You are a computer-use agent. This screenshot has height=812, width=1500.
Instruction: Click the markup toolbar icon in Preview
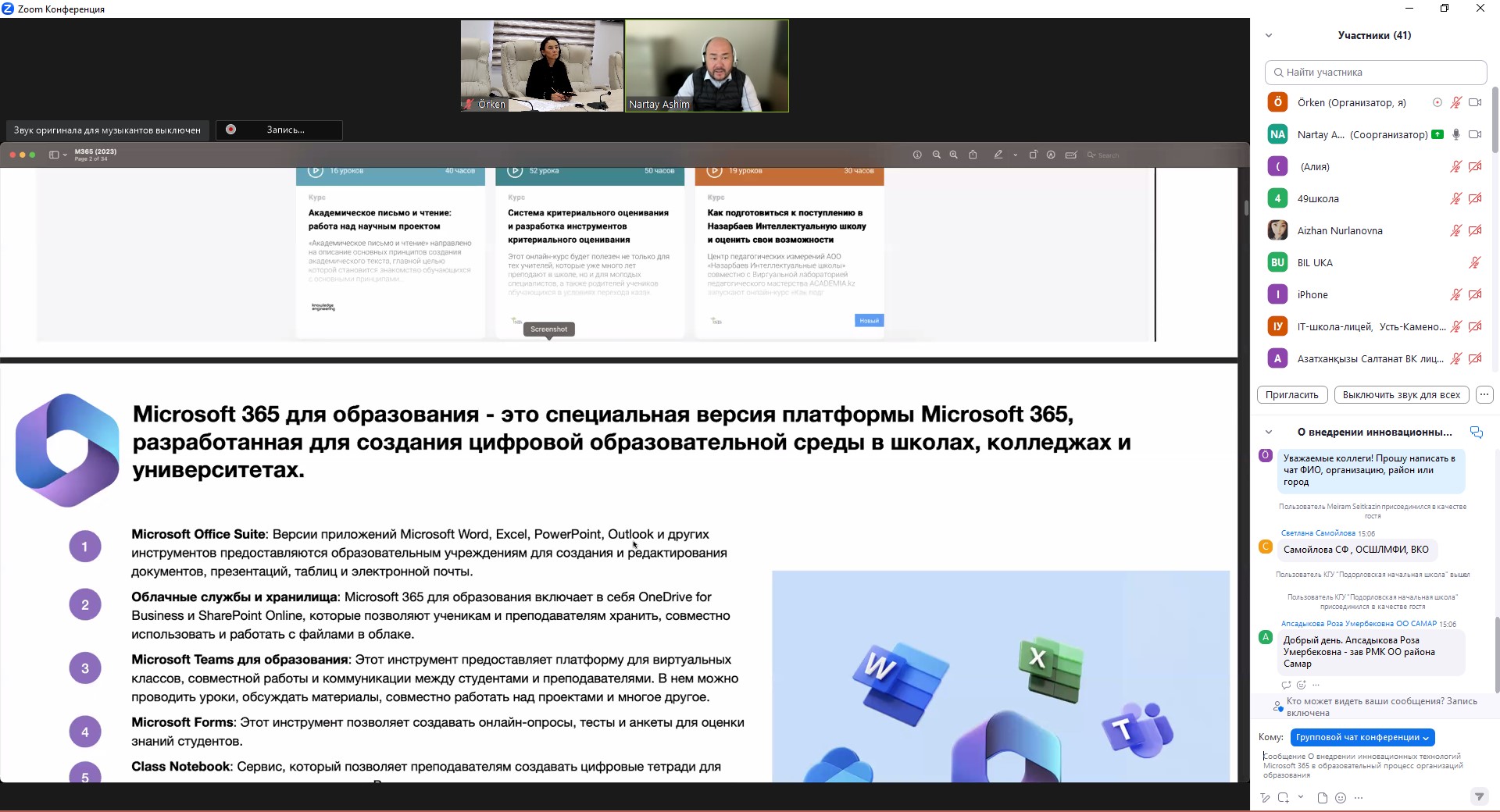[x=1051, y=155]
